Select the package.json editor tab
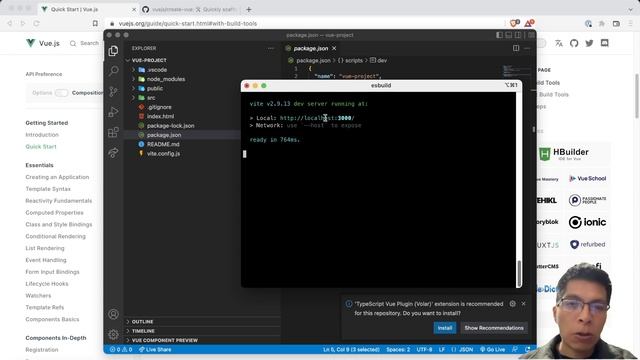 pyautogui.click(x=311, y=48)
